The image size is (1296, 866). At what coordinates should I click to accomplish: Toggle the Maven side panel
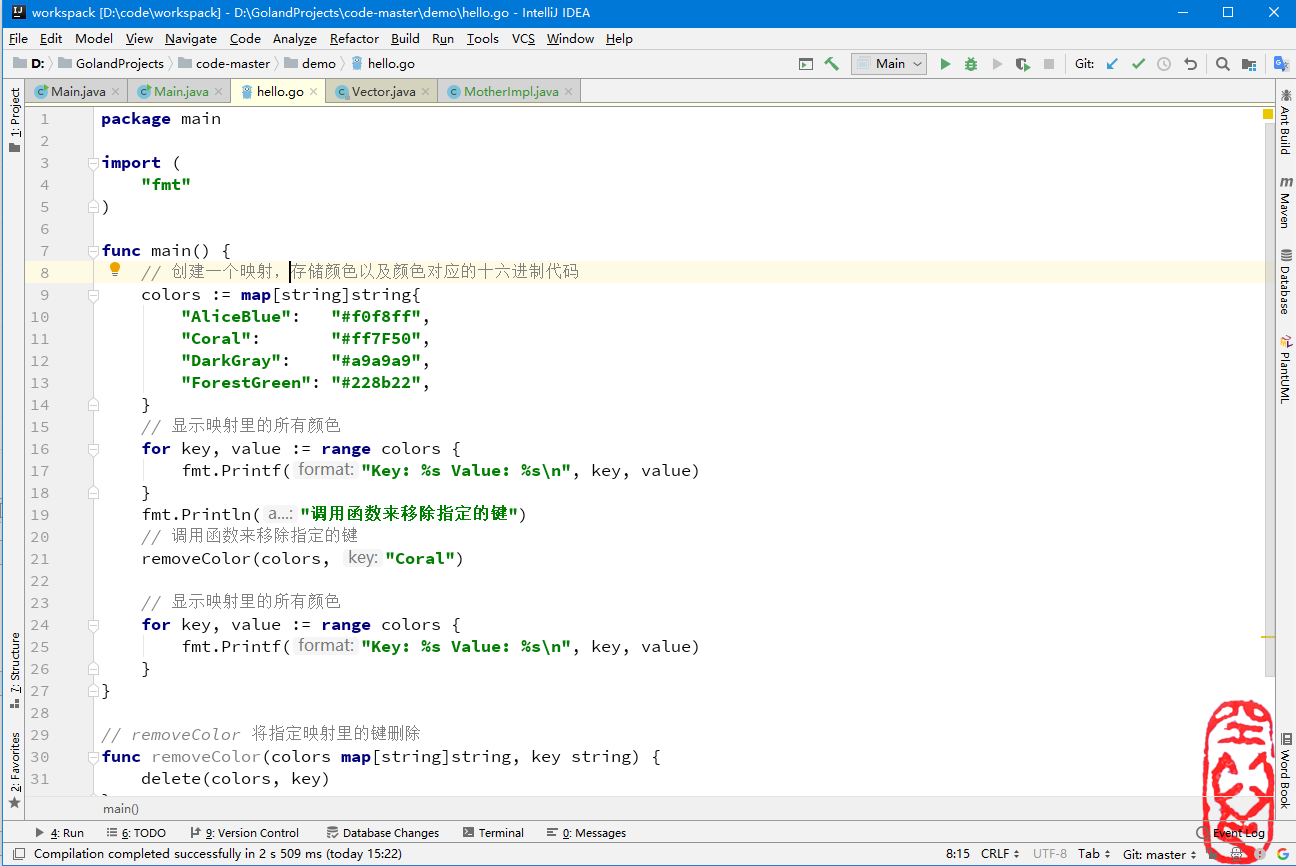(x=1285, y=202)
